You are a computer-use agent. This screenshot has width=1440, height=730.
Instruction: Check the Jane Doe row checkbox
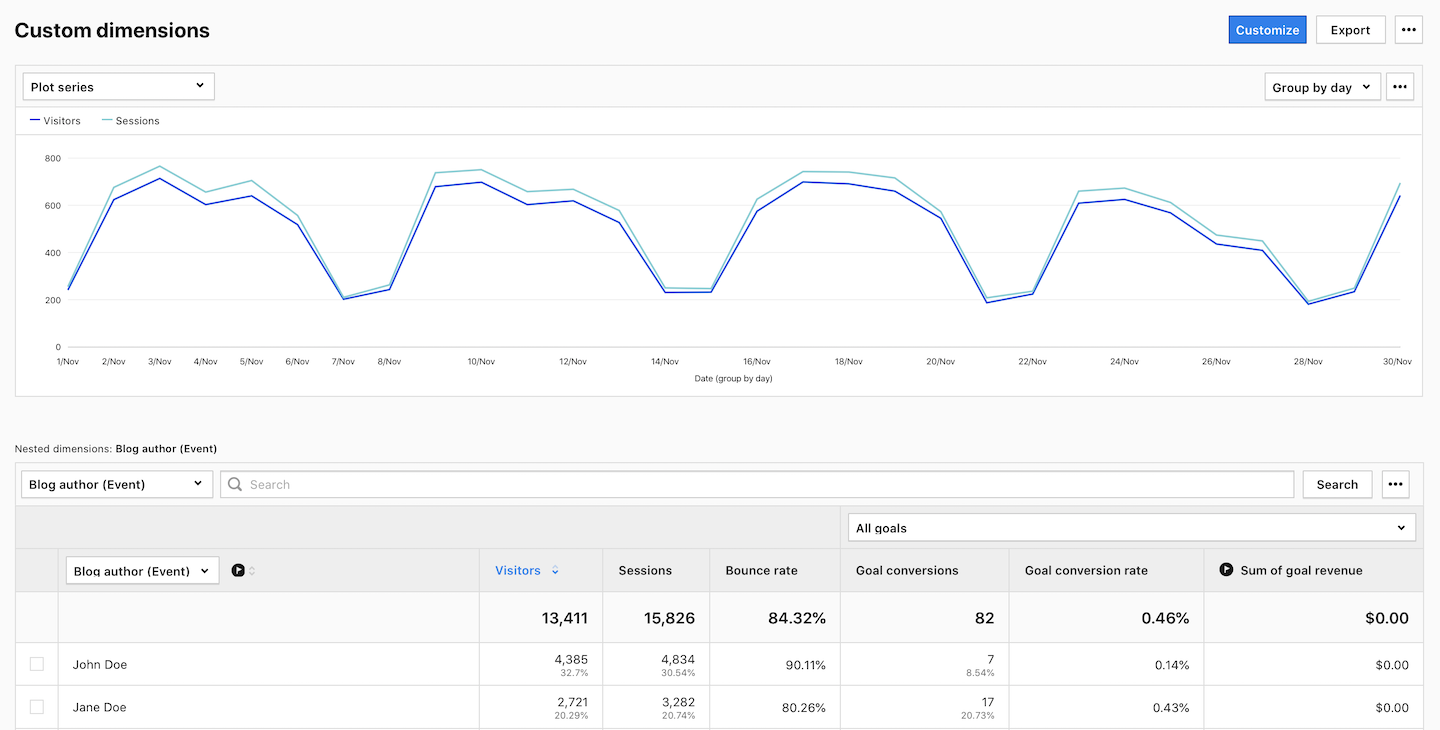[37, 707]
